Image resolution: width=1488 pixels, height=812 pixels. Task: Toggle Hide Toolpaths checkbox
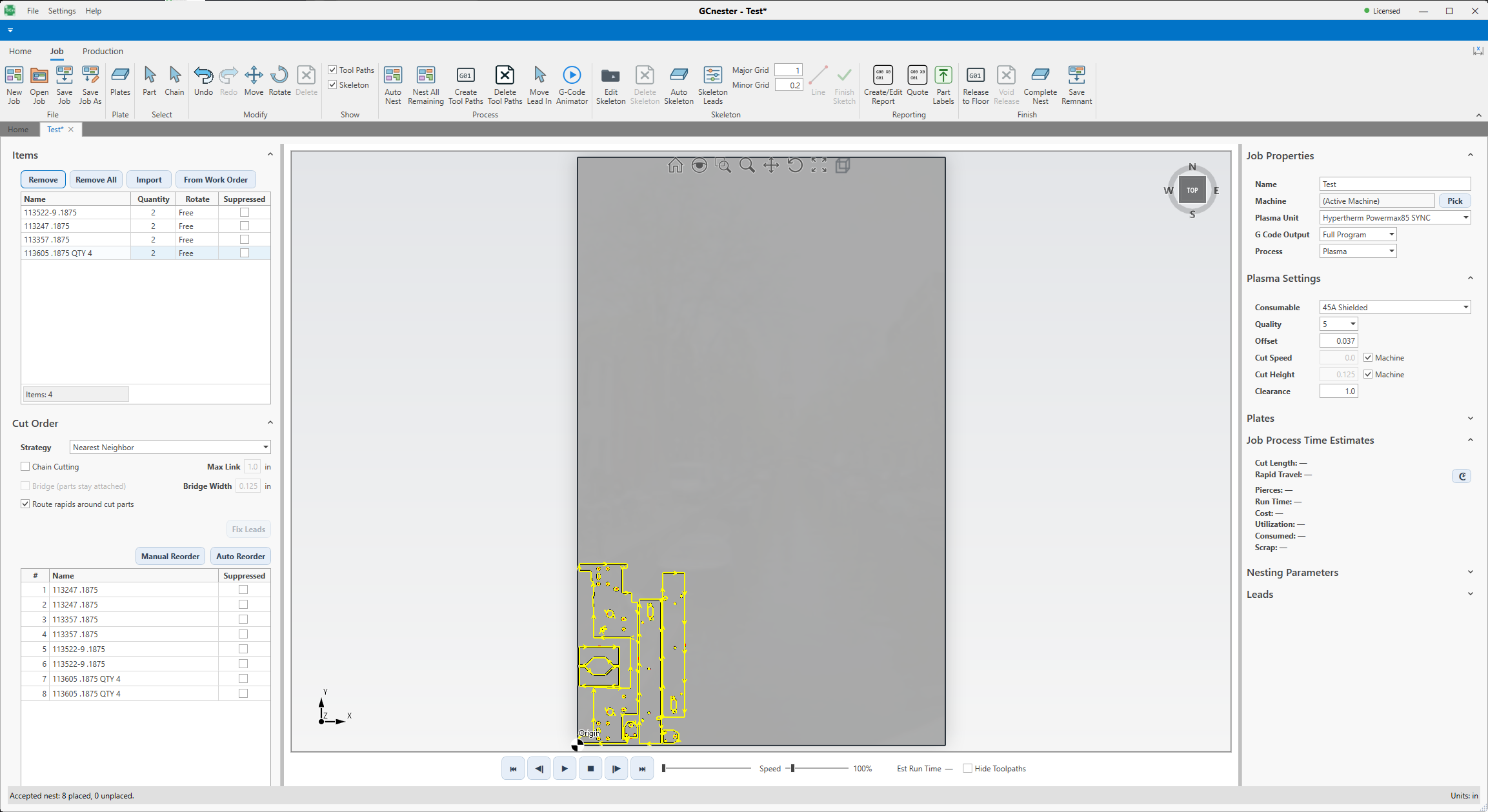point(967,768)
